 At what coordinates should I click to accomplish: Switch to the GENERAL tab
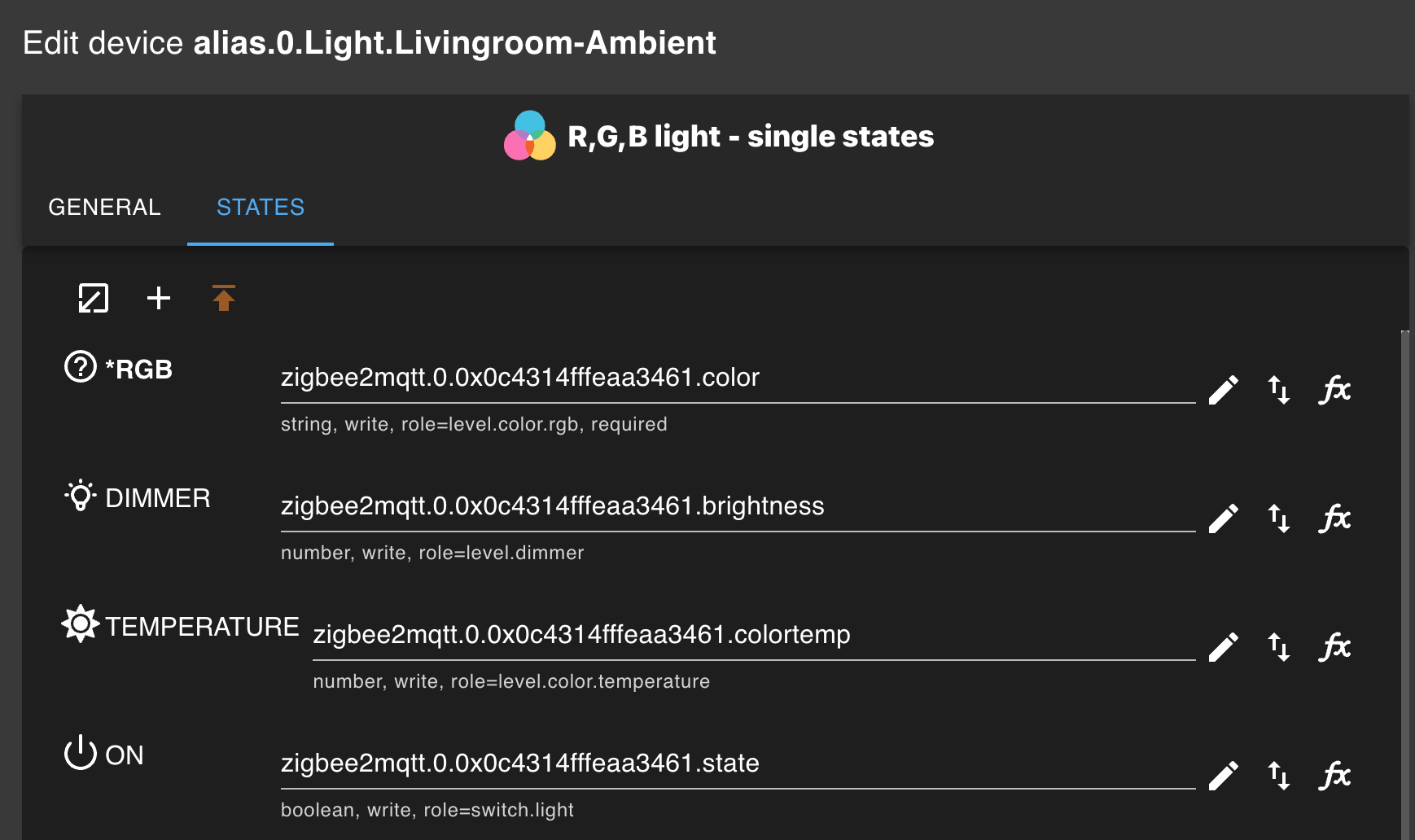coord(105,208)
